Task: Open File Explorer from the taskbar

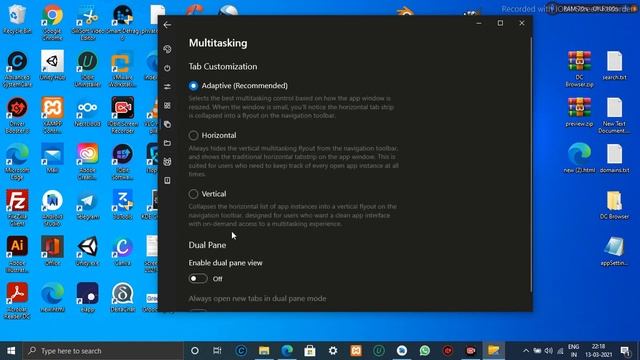Action: coord(264,351)
